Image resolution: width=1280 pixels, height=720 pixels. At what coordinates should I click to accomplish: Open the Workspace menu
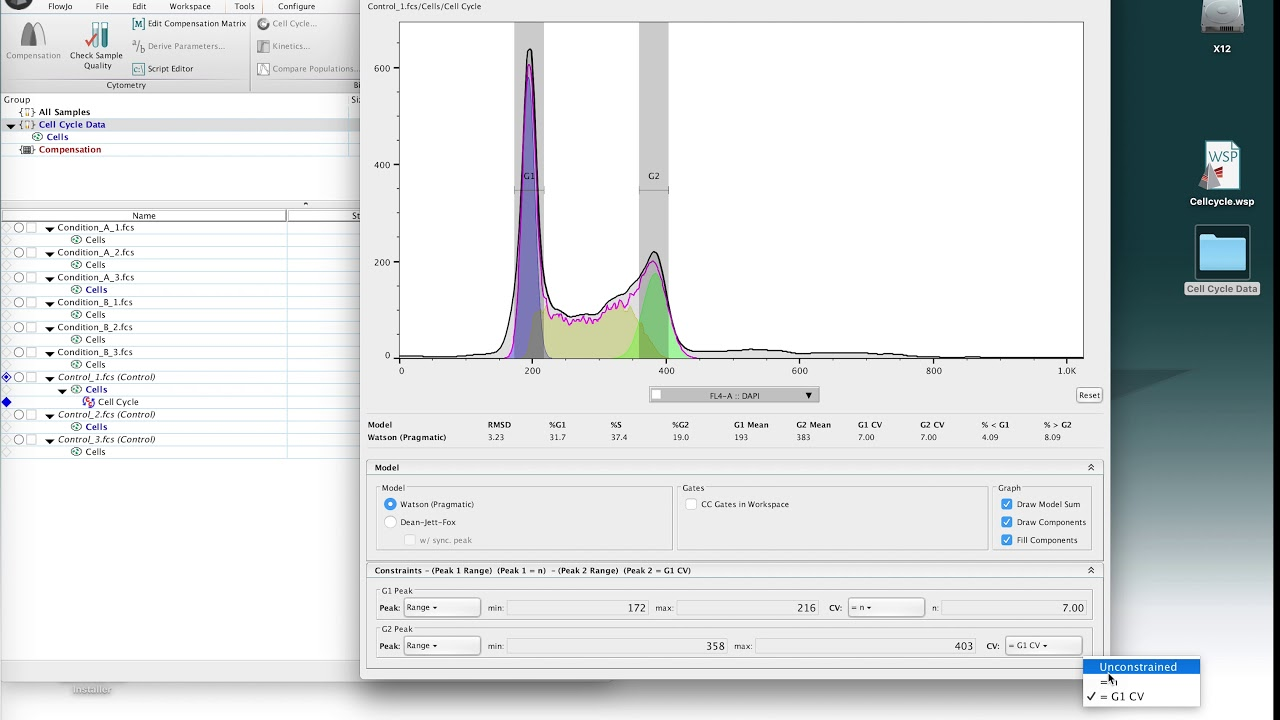[190, 6]
